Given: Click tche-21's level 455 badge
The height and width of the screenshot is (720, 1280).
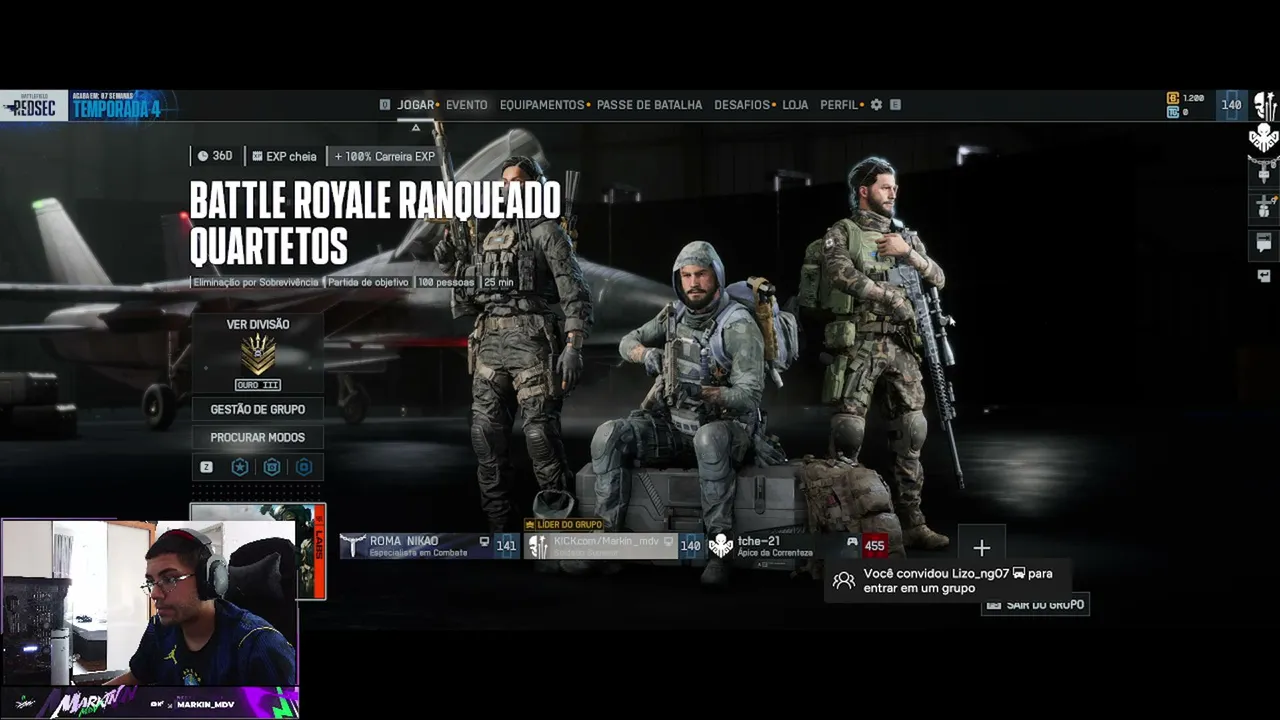Looking at the screenshot, I should coord(875,546).
